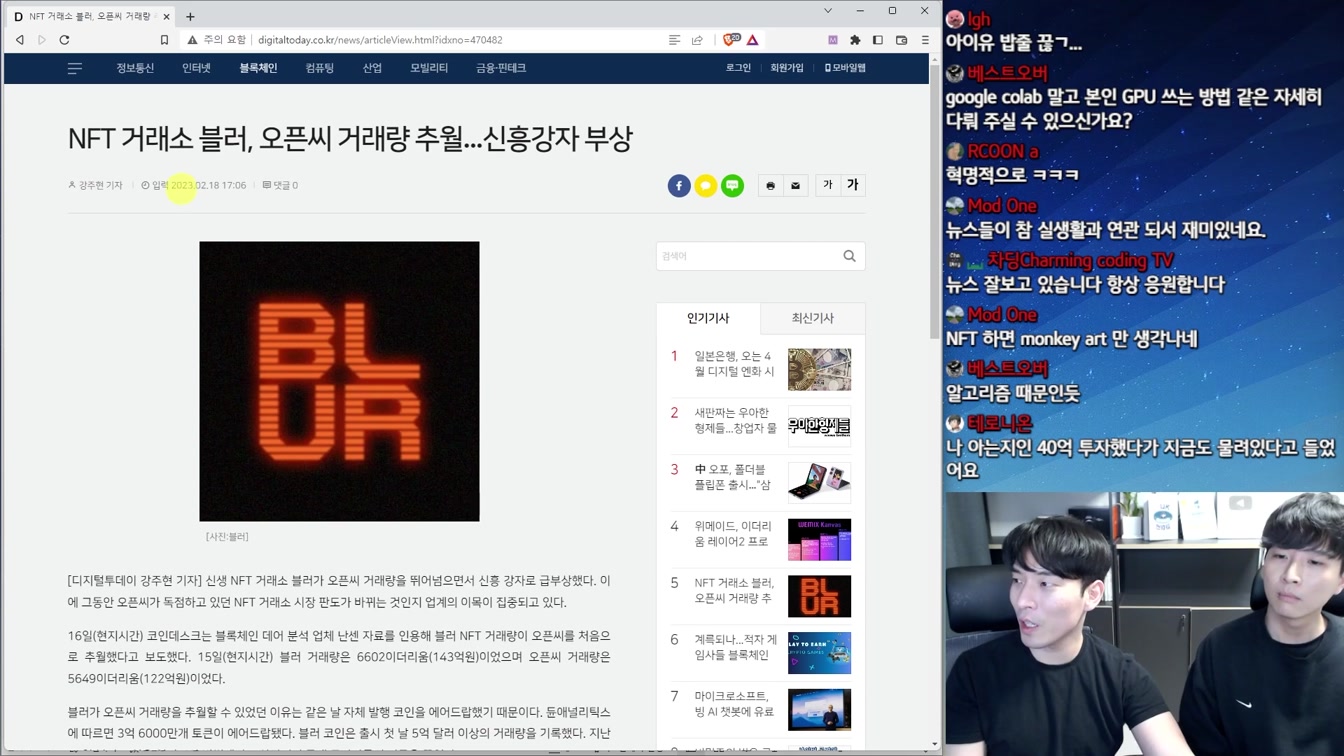Click the Brave Rewards triangle icon
1344x756 pixels.
(x=753, y=40)
